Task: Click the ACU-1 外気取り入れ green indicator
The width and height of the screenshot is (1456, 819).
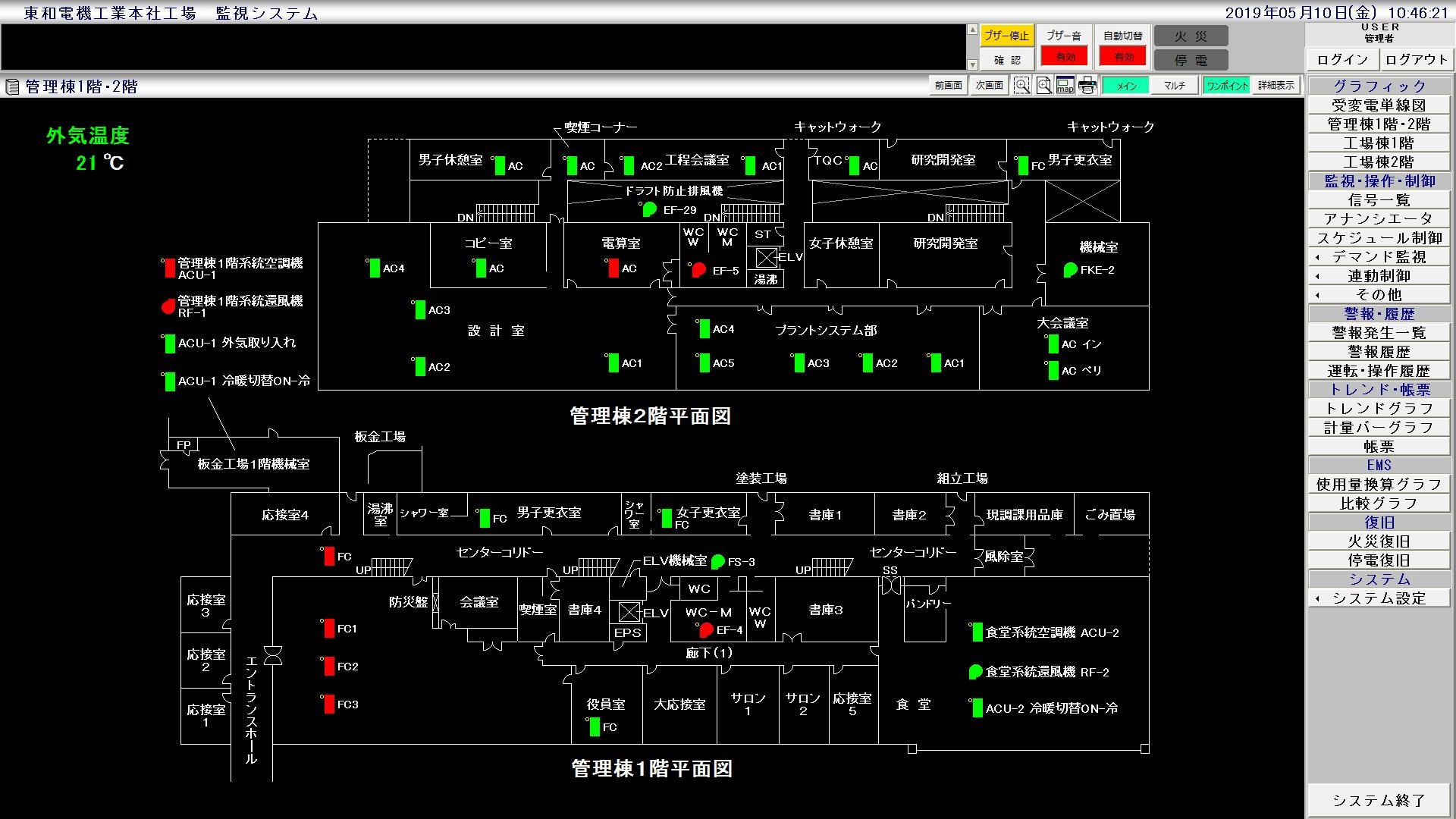Action: (170, 344)
